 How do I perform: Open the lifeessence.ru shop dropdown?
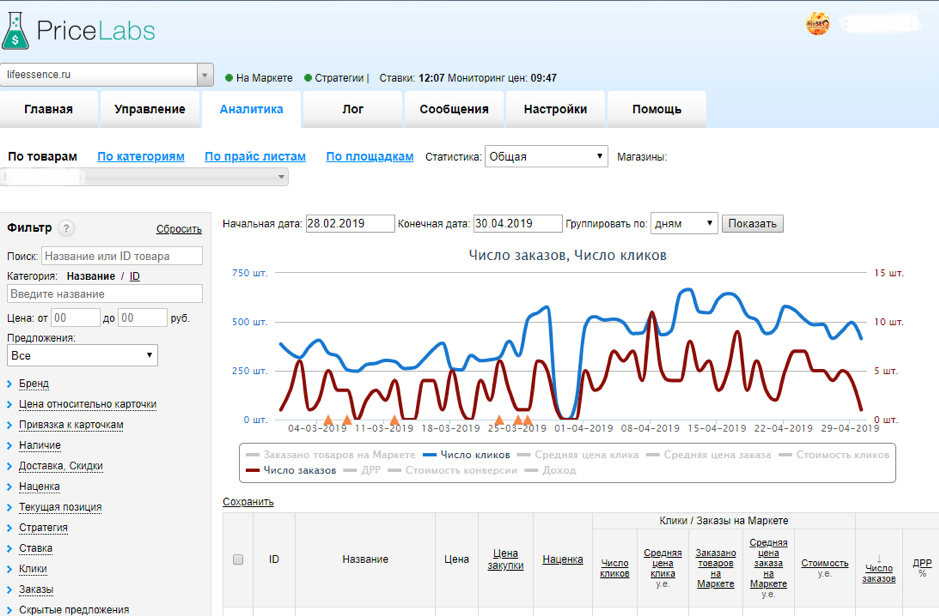click(x=205, y=75)
